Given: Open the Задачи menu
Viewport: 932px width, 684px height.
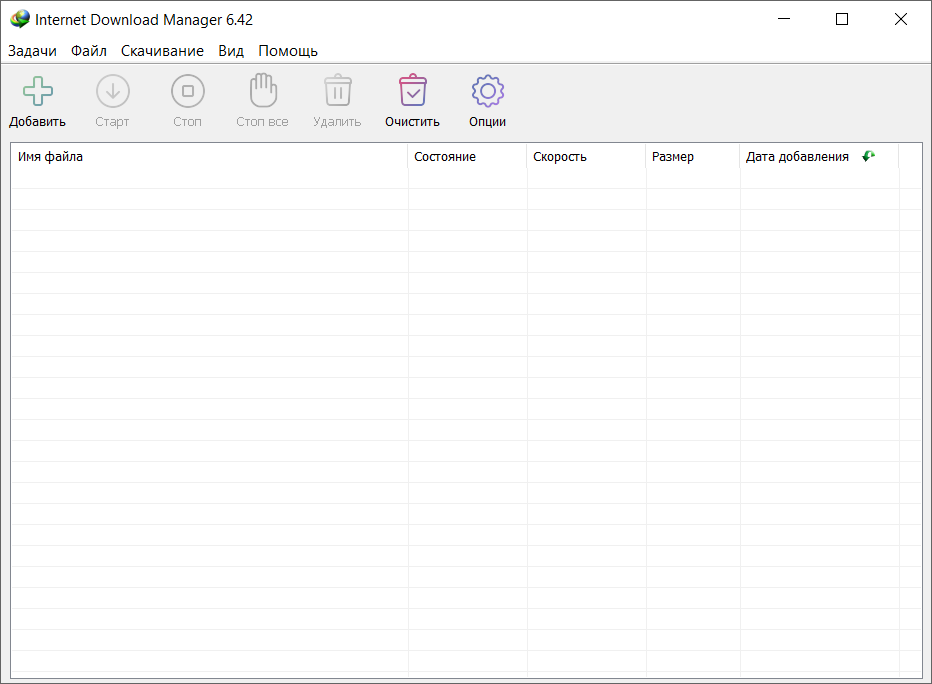Looking at the screenshot, I should tap(32, 51).
